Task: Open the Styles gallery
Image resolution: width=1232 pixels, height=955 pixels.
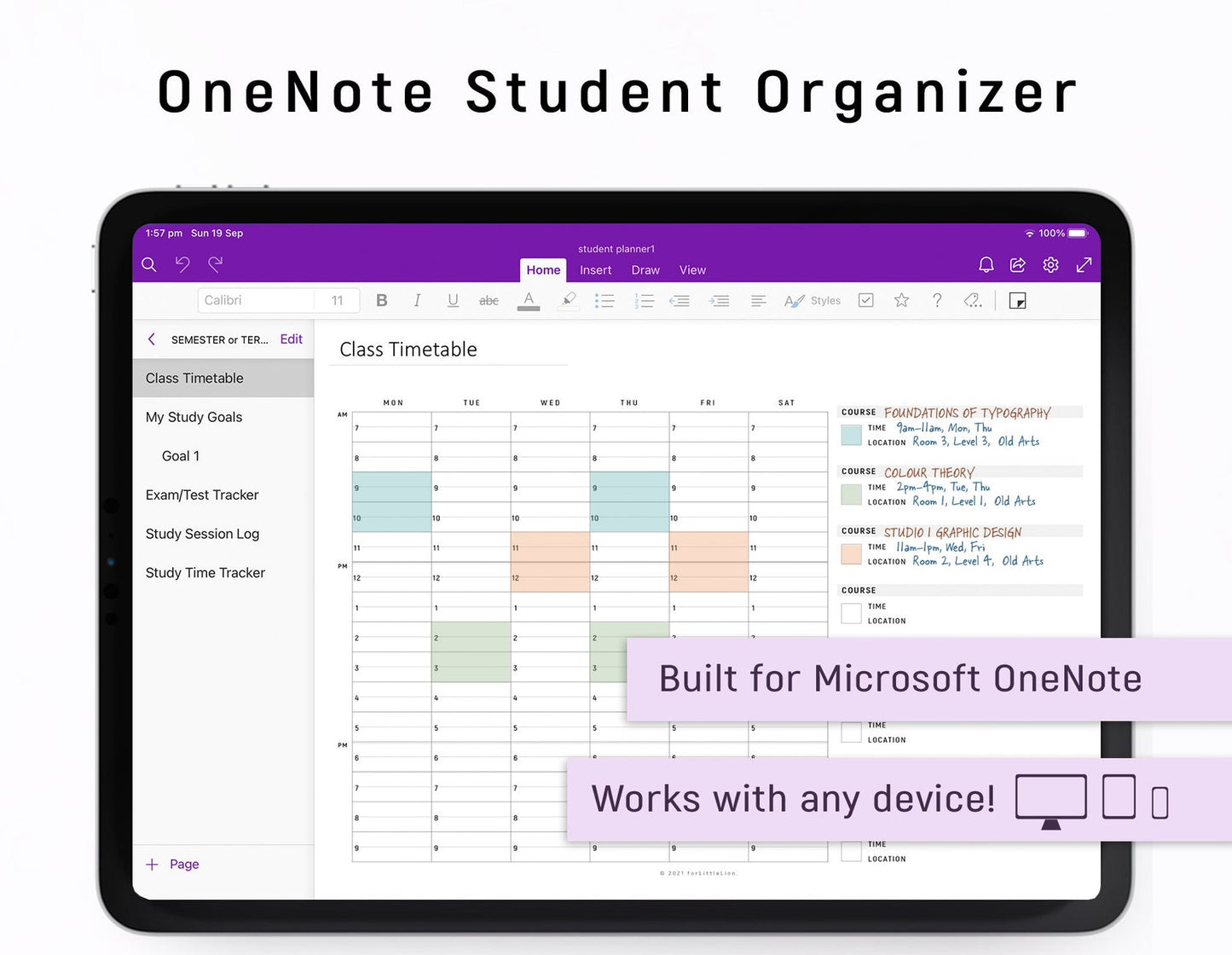Action: (x=813, y=300)
